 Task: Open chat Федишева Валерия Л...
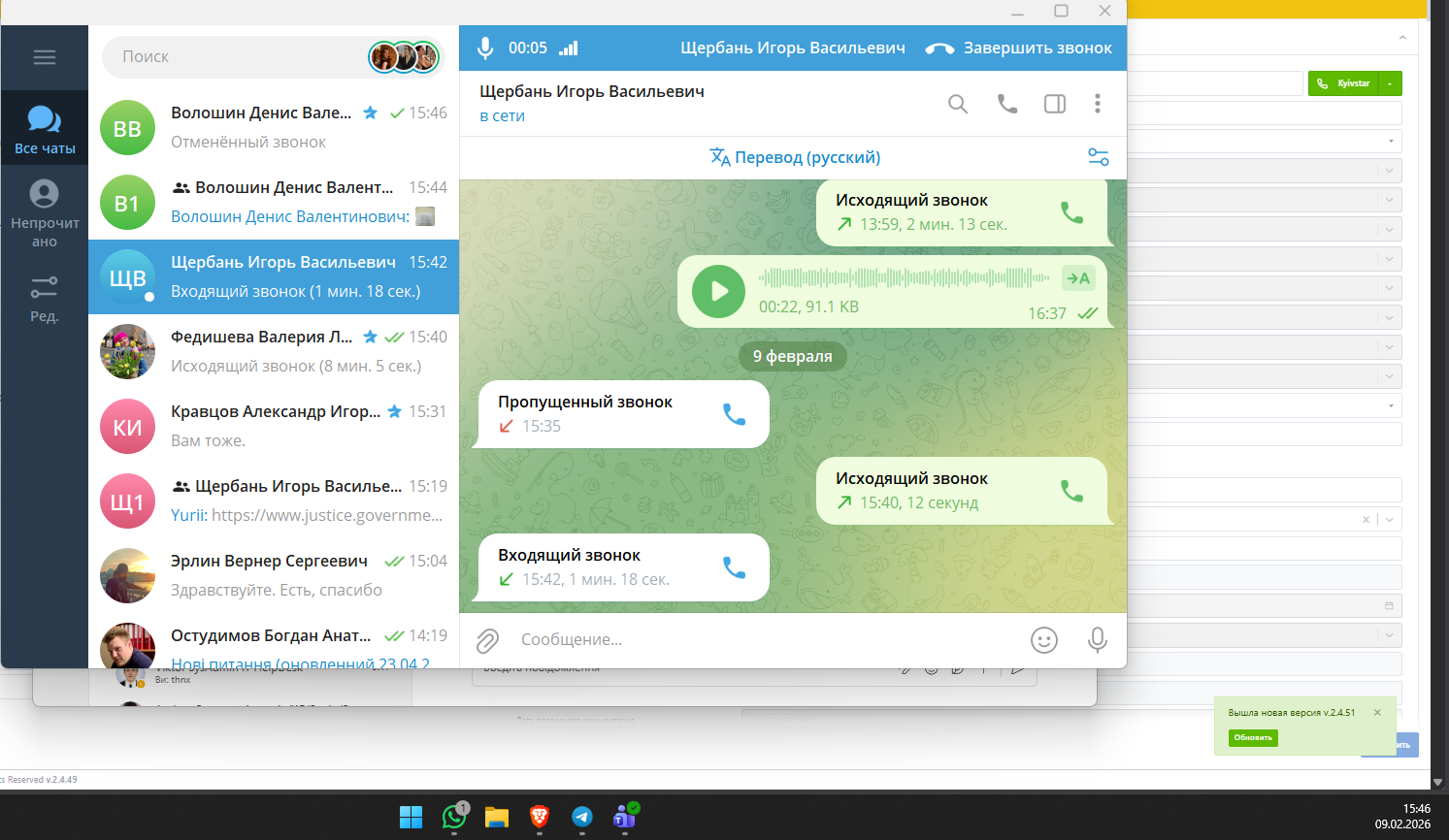(x=274, y=352)
